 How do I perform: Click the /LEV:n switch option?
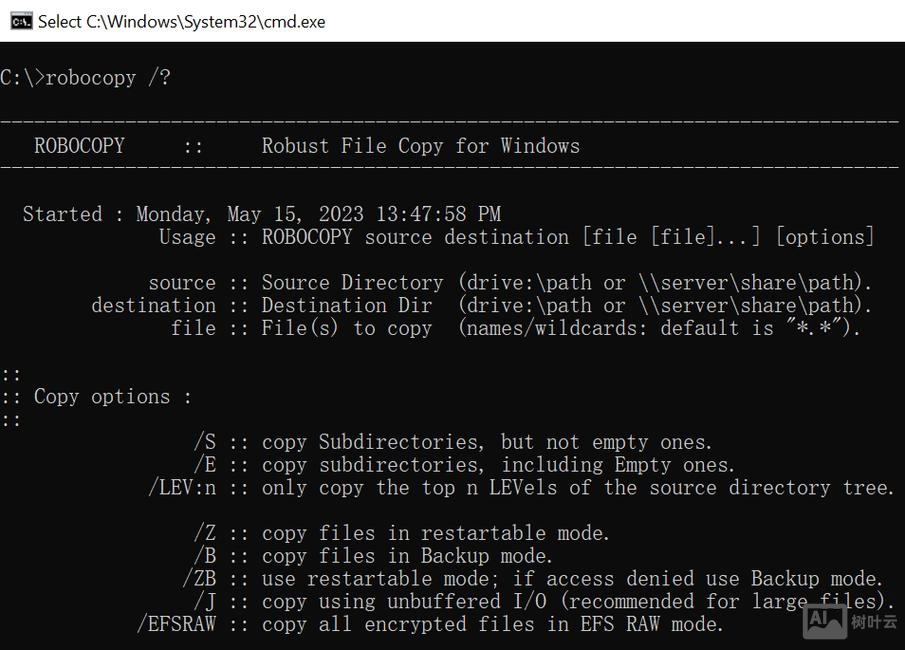182,488
